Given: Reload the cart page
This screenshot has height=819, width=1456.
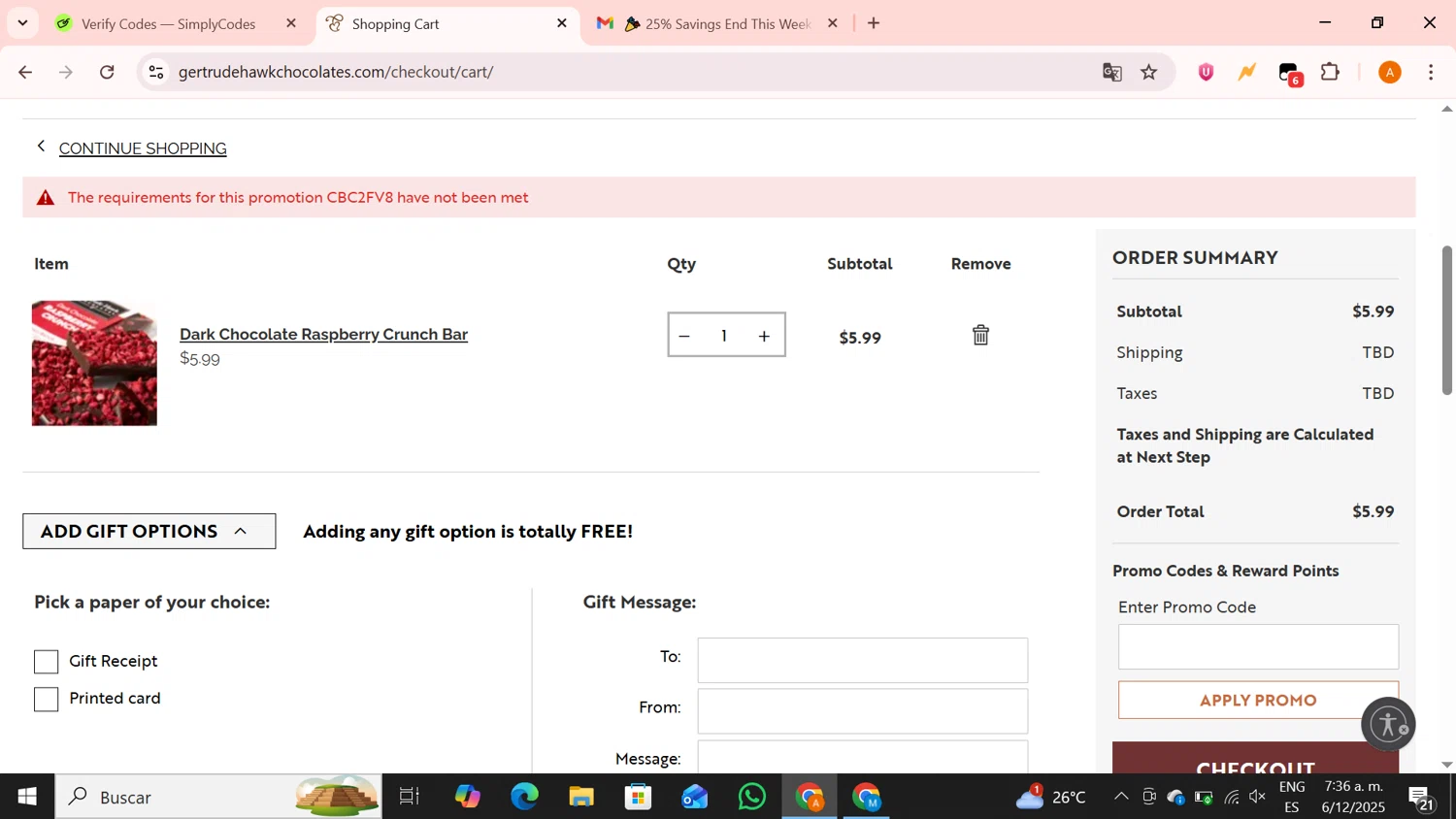Looking at the screenshot, I should pos(108,72).
